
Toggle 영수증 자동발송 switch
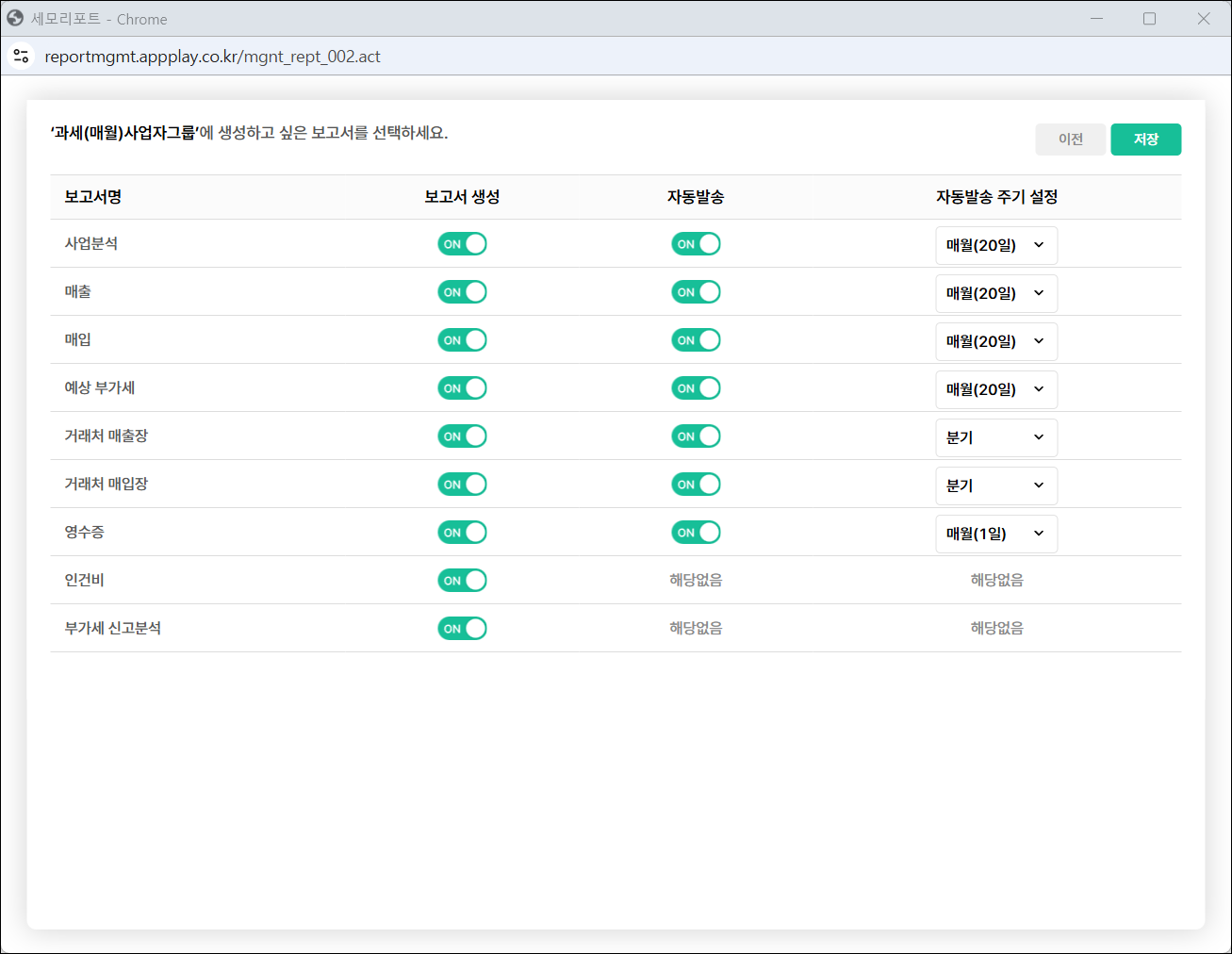click(696, 533)
